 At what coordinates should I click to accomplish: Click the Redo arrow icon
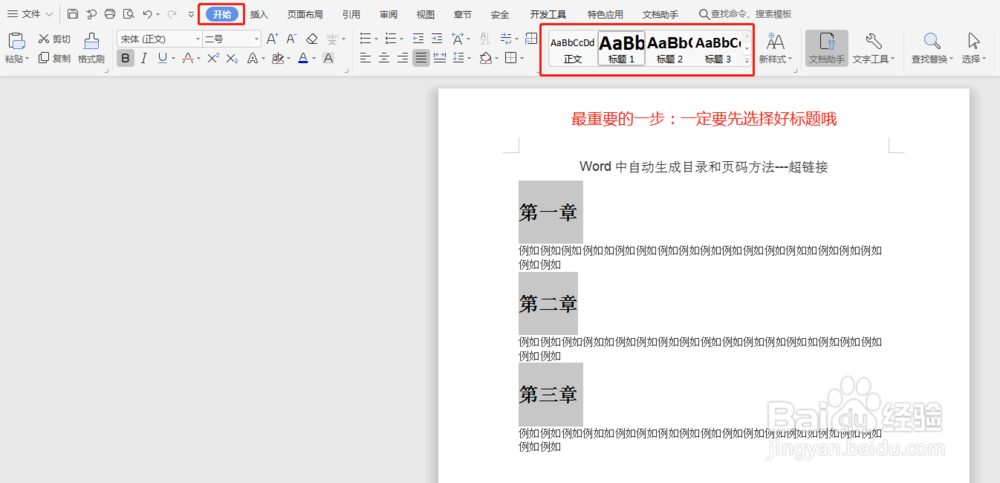click(x=171, y=14)
